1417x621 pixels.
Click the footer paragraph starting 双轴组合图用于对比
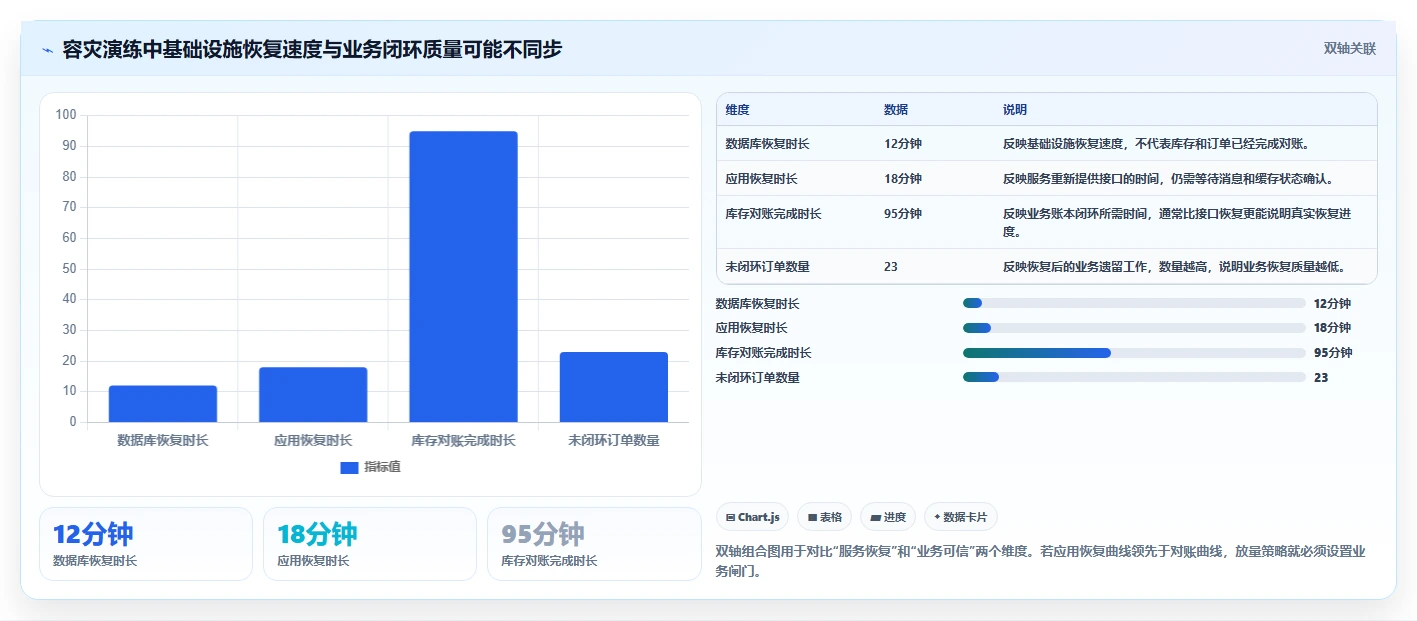click(1041, 561)
